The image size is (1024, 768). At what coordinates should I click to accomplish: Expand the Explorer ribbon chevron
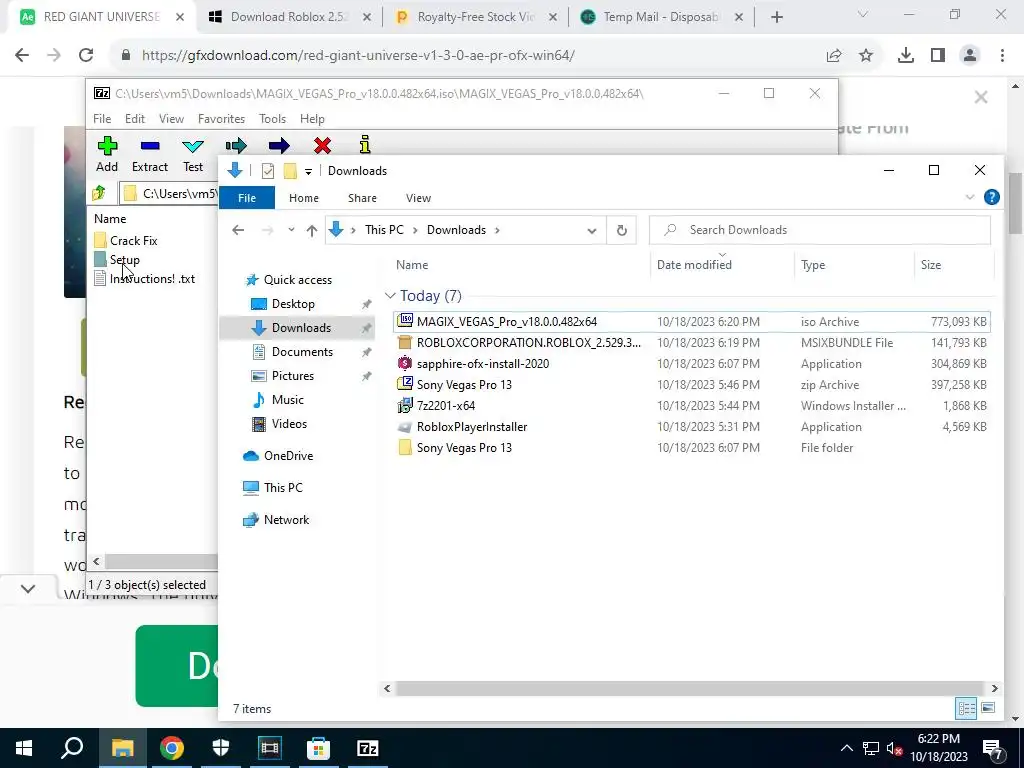tap(970, 197)
